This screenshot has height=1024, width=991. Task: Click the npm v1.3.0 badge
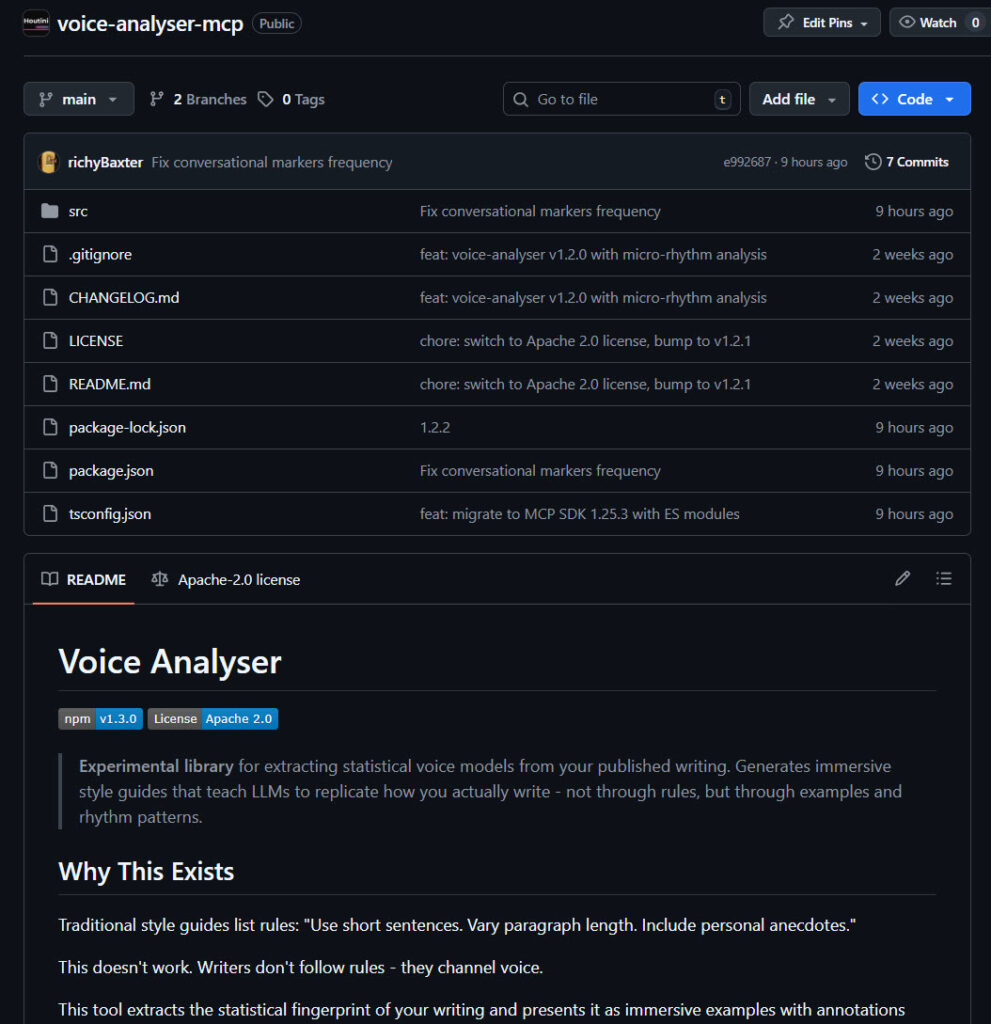(x=98, y=718)
